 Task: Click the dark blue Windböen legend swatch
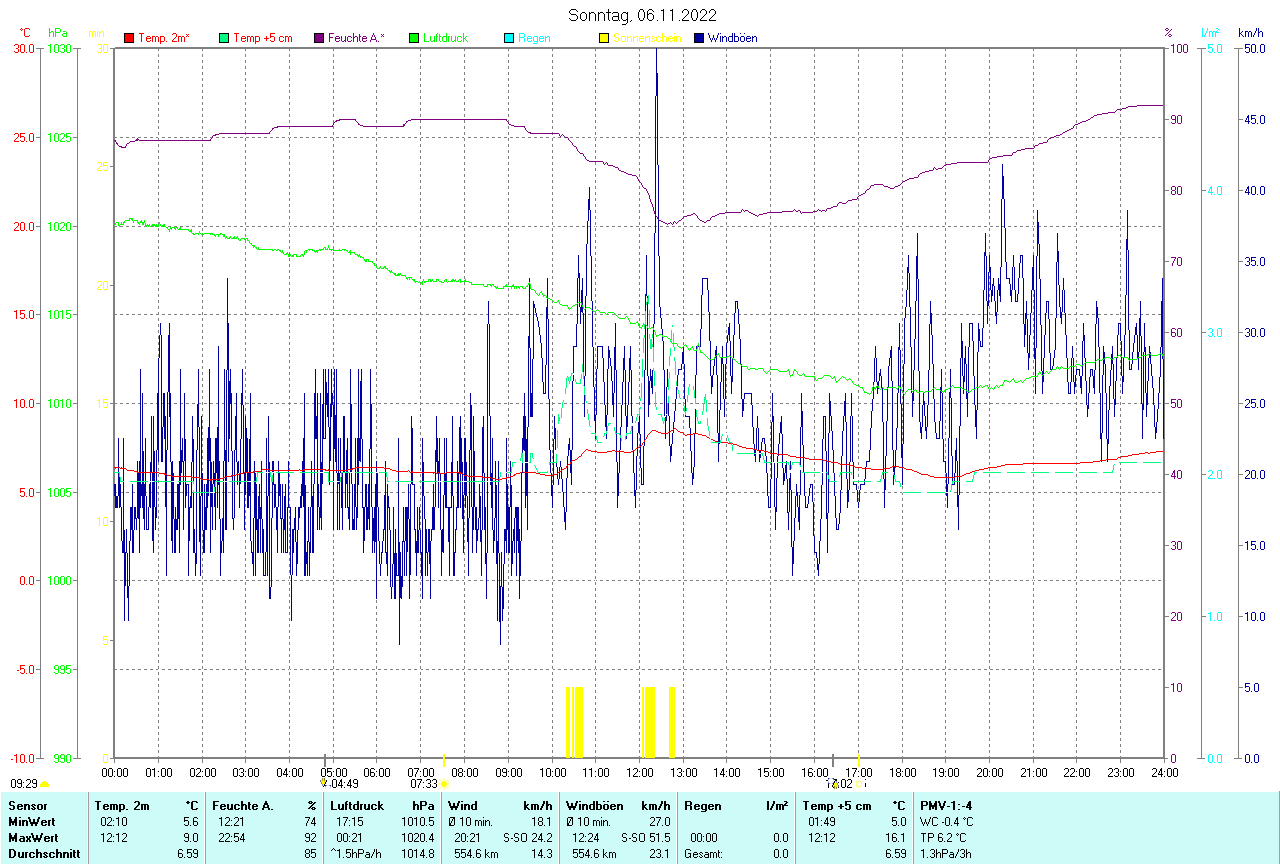(x=699, y=38)
